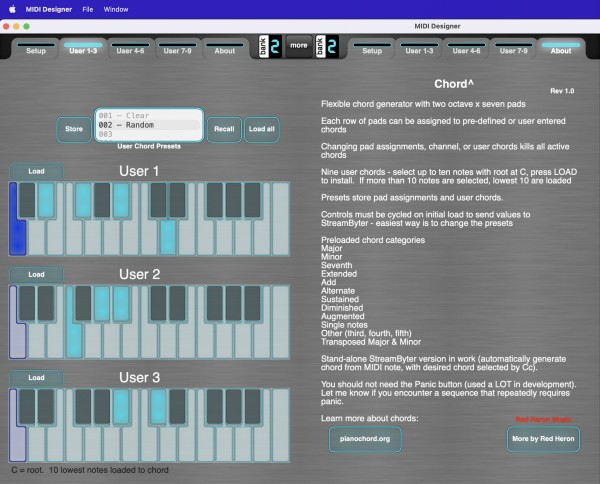Toggle upper C-sharp black key on User 1

pos(158,200)
